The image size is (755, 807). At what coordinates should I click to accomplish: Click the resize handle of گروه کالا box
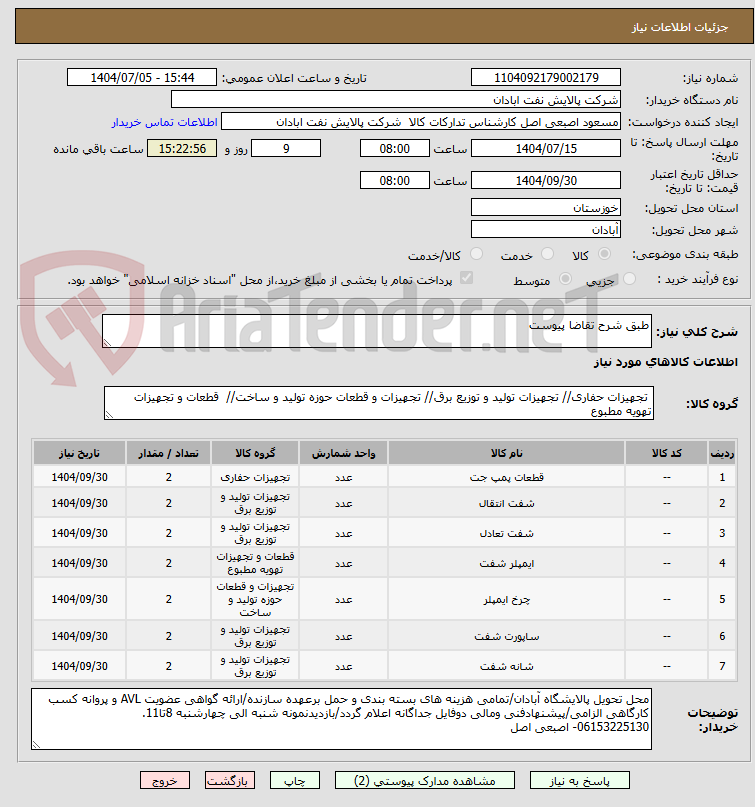point(109,415)
